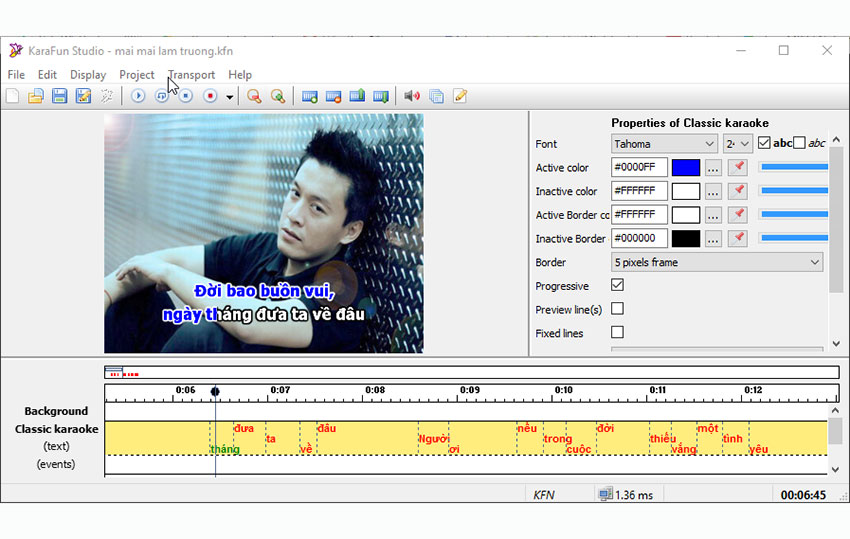Open the font size dropdown
Viewport: 850px width, 539px height.
point(738,144)
